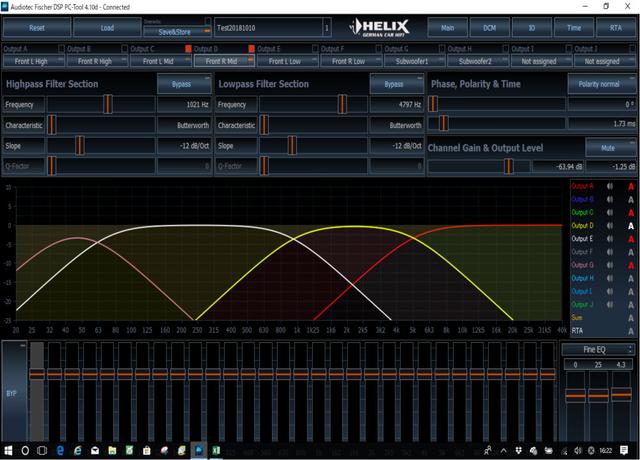Switch to the IO view
The width and height of the screenshot is (640, 460).
point(532,28)
